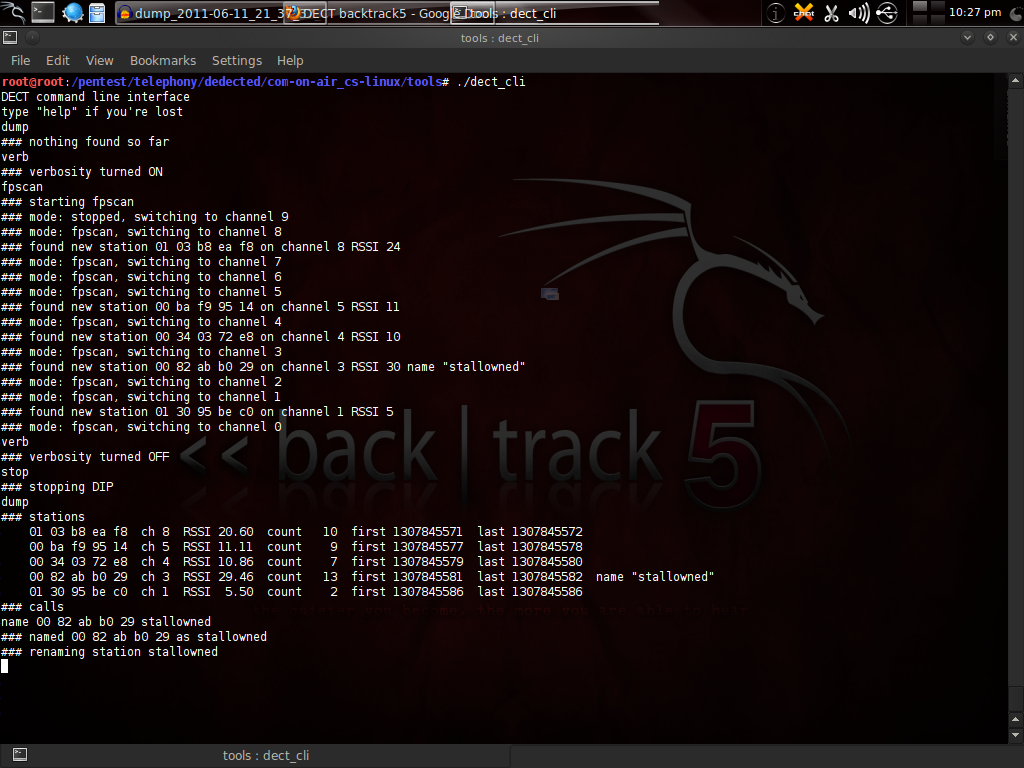Click the ./dect_cli command text

pos(491,82)
